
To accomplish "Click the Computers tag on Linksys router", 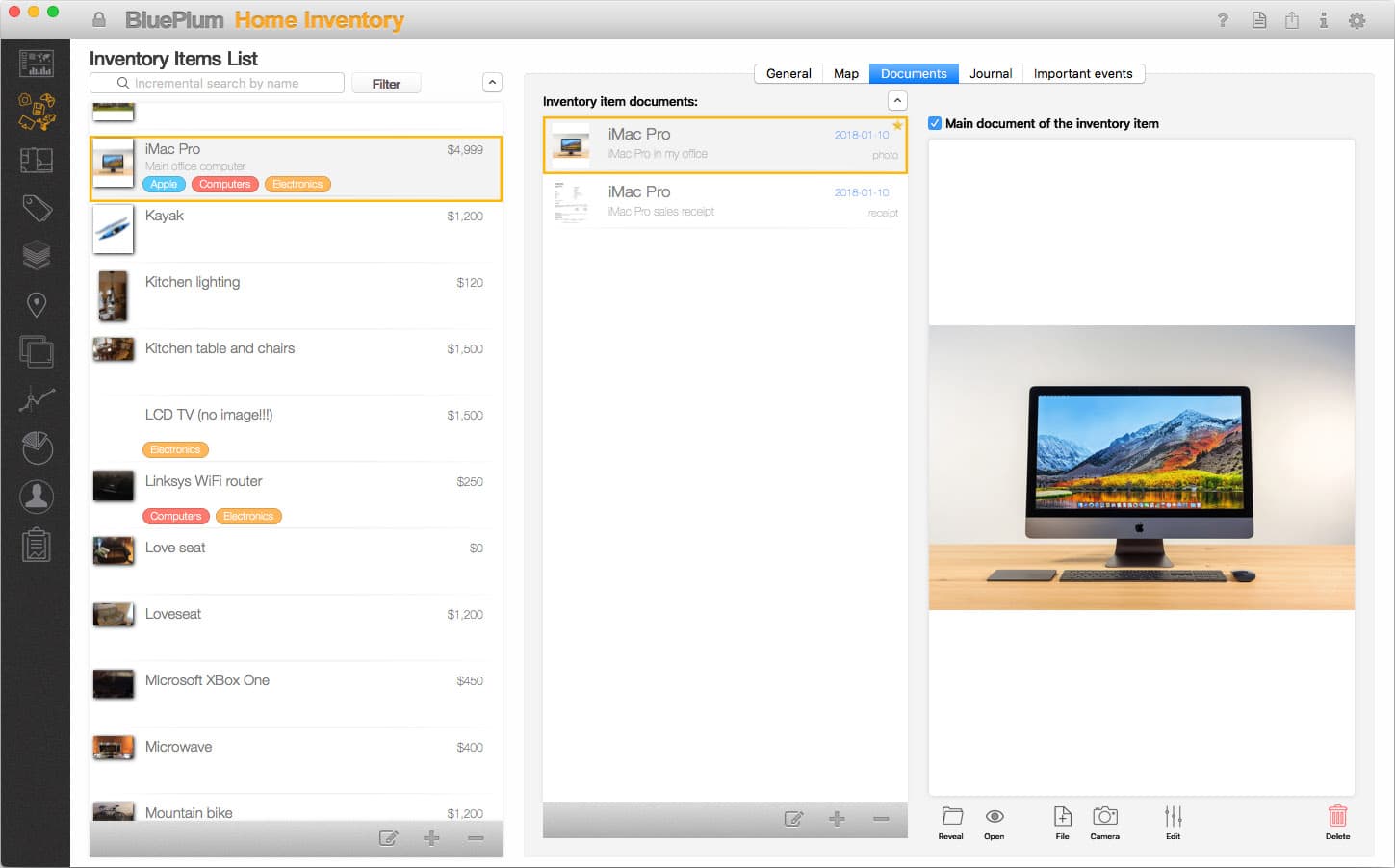I will [176, 516].
